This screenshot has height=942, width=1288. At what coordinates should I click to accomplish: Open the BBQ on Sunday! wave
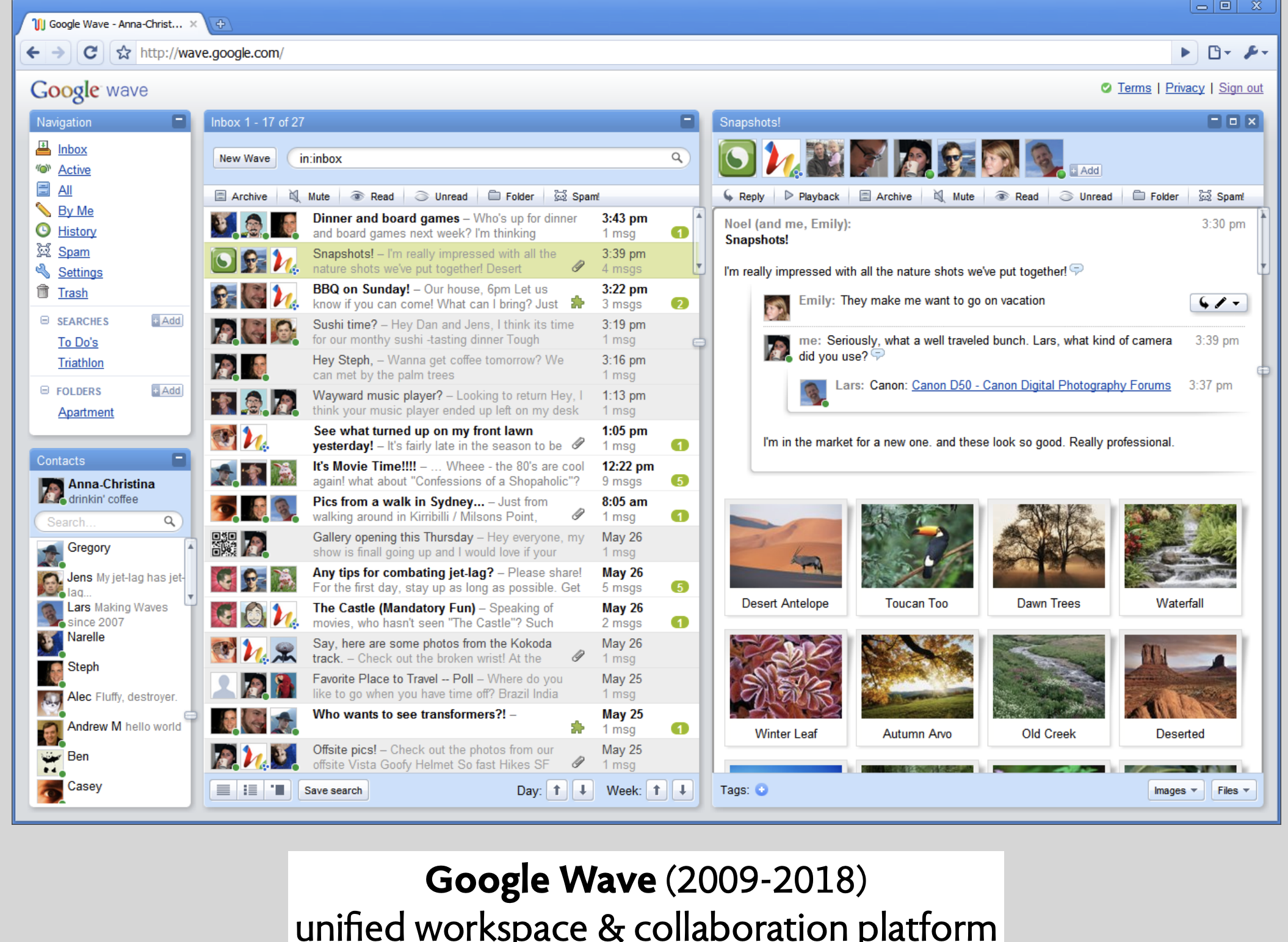pyautogui.click(x=450, y=297)
